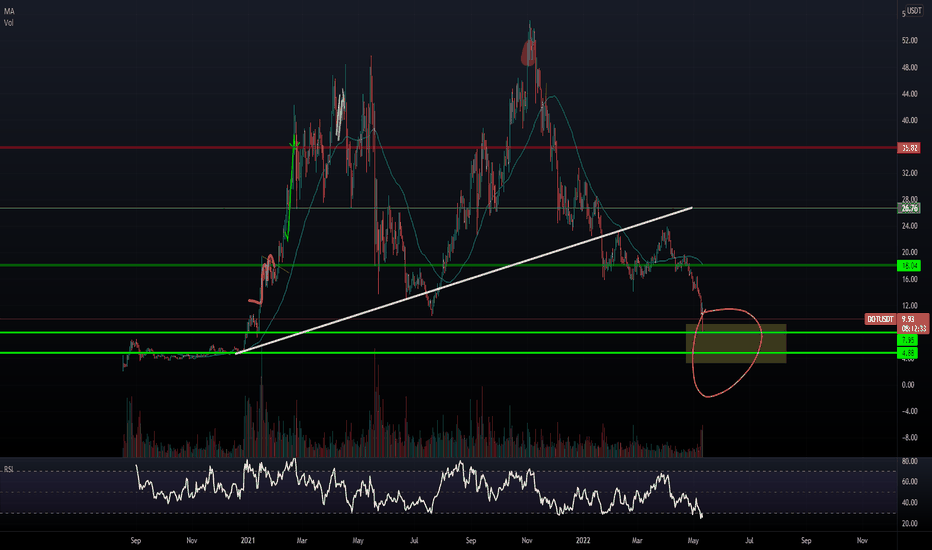This screenshot has width=932, height=550.
Task: Click the MA indicator label
Action: pos(9,11)
